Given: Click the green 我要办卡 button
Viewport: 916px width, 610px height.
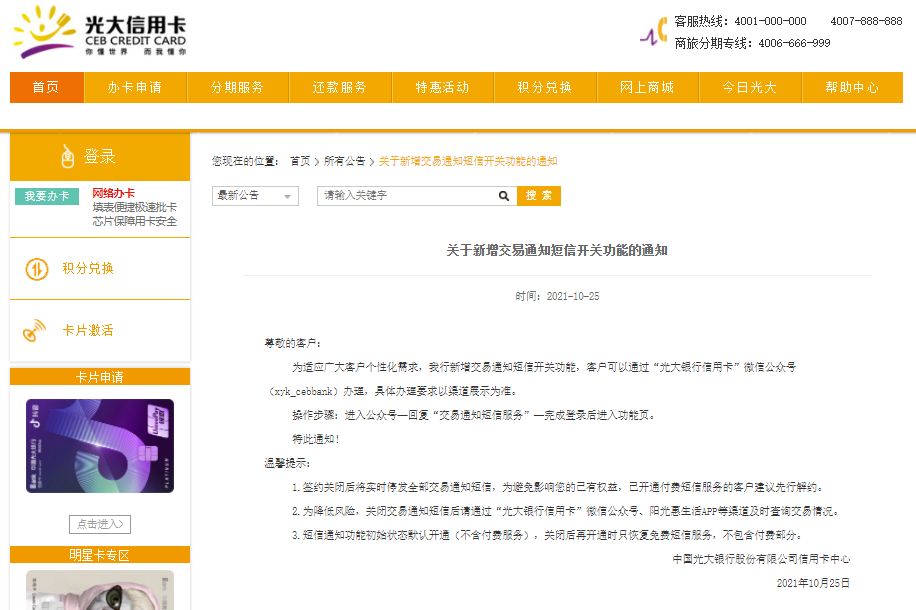Looking at the screenshot, I should pos(47,196).
